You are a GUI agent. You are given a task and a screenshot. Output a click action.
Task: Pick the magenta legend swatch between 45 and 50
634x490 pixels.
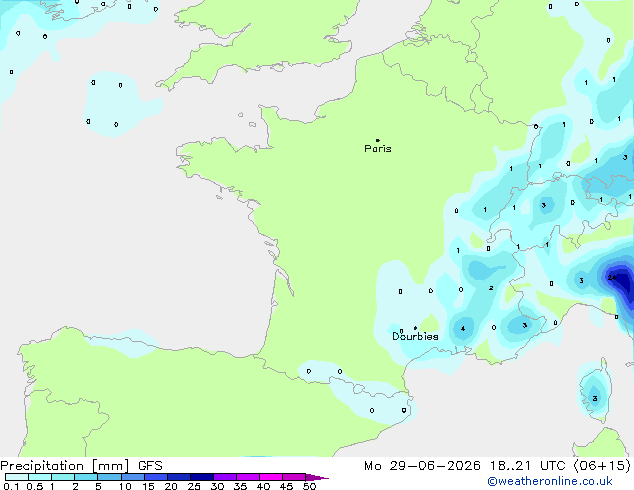[294, 477]
